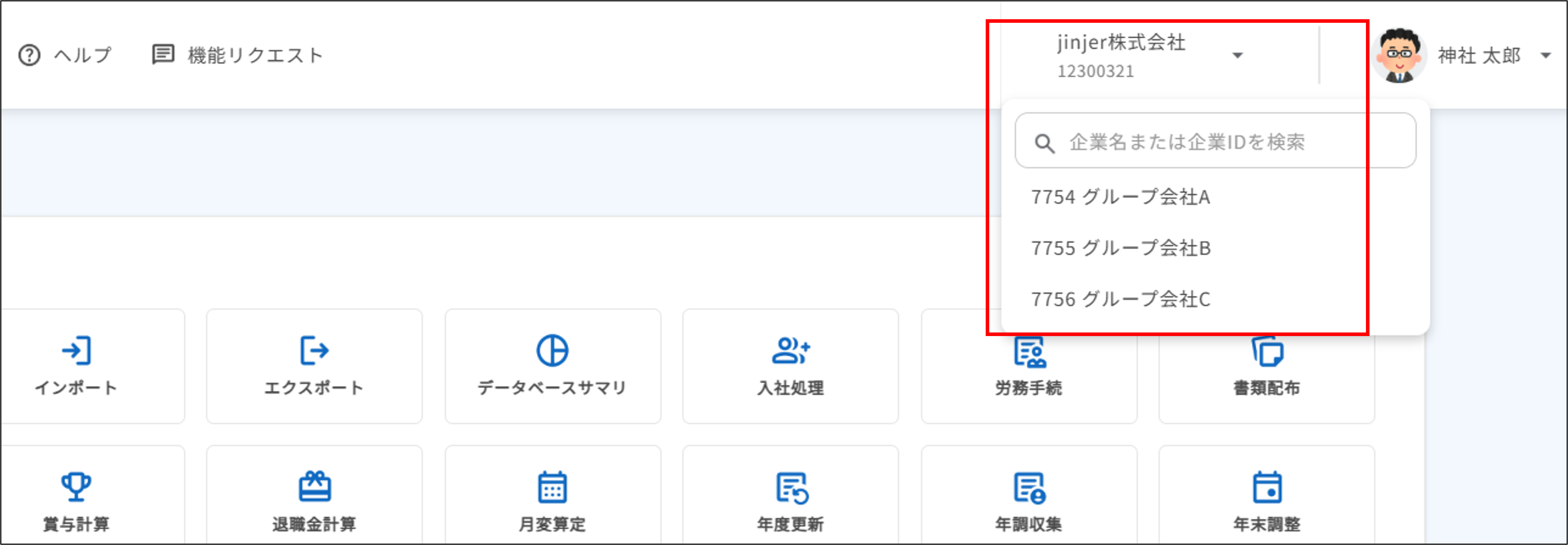Select 労務手続 (Labor Procedures)
This screenshot has height=545, width=1568.
tap(1029, 365)
